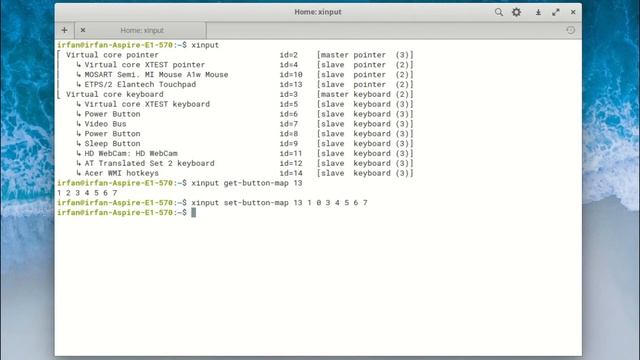
Task: Click '[master keyboard (2)]' text
Action: point(365,94)
